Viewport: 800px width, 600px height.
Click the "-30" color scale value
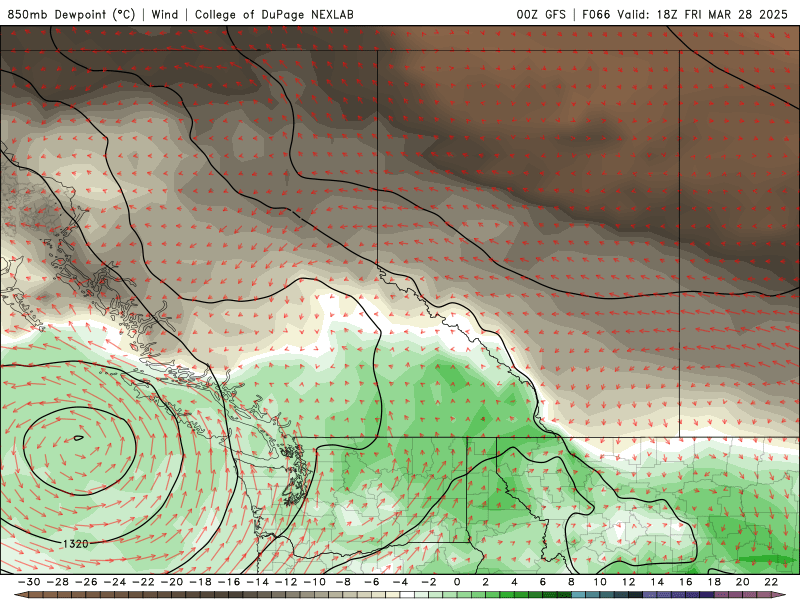pyautogui.click(x=29, y=582)
